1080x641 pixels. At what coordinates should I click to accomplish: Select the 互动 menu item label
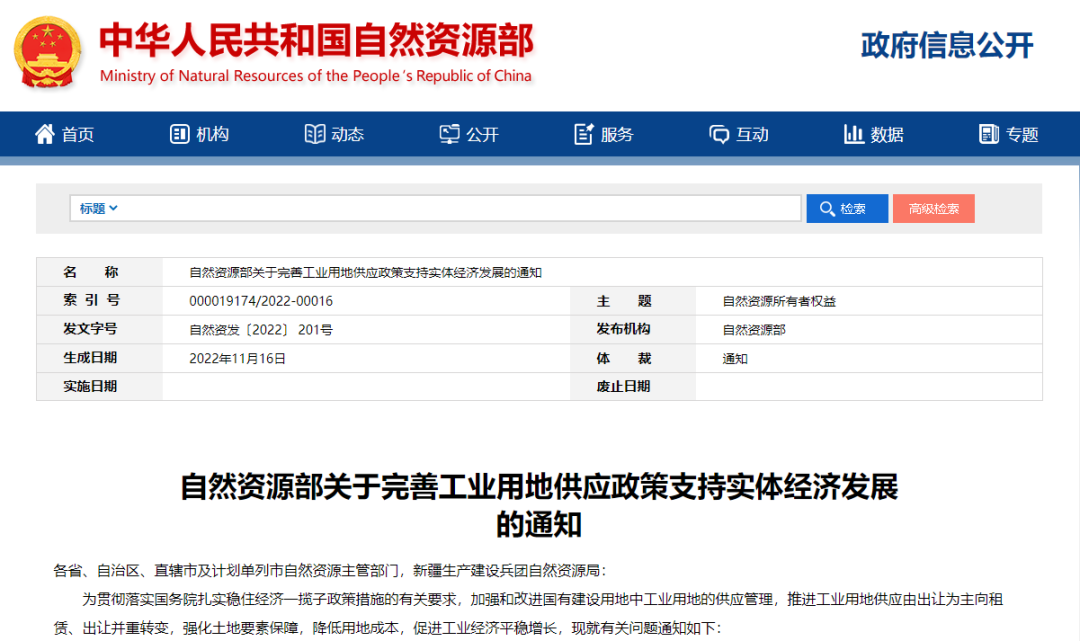pyautogui.click(x=752, y=135)
